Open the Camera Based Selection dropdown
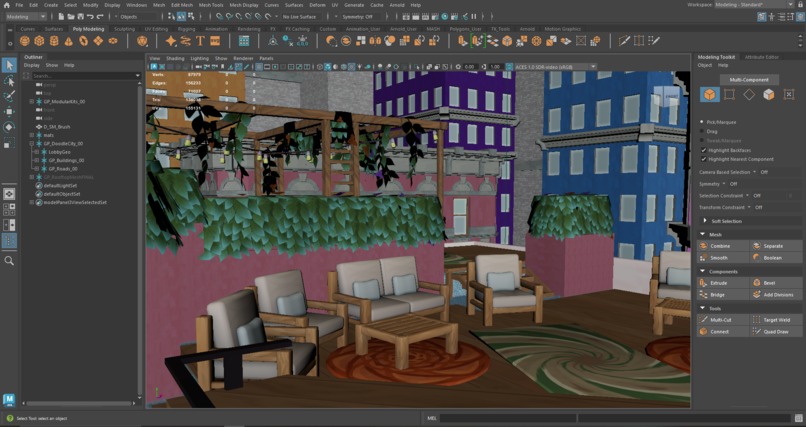806x427 pixels. point(754,172)
